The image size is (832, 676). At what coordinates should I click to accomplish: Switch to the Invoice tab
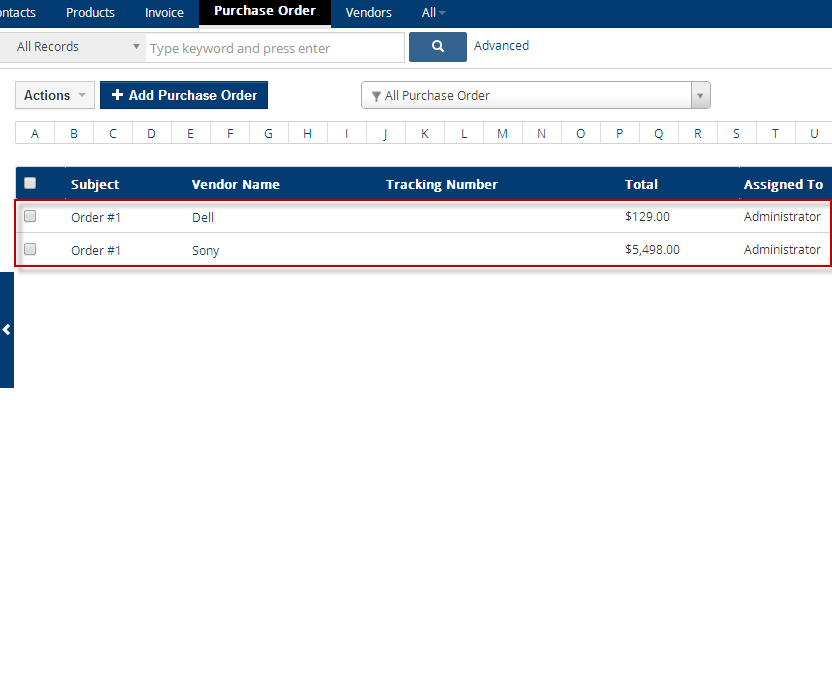(164, 13)
